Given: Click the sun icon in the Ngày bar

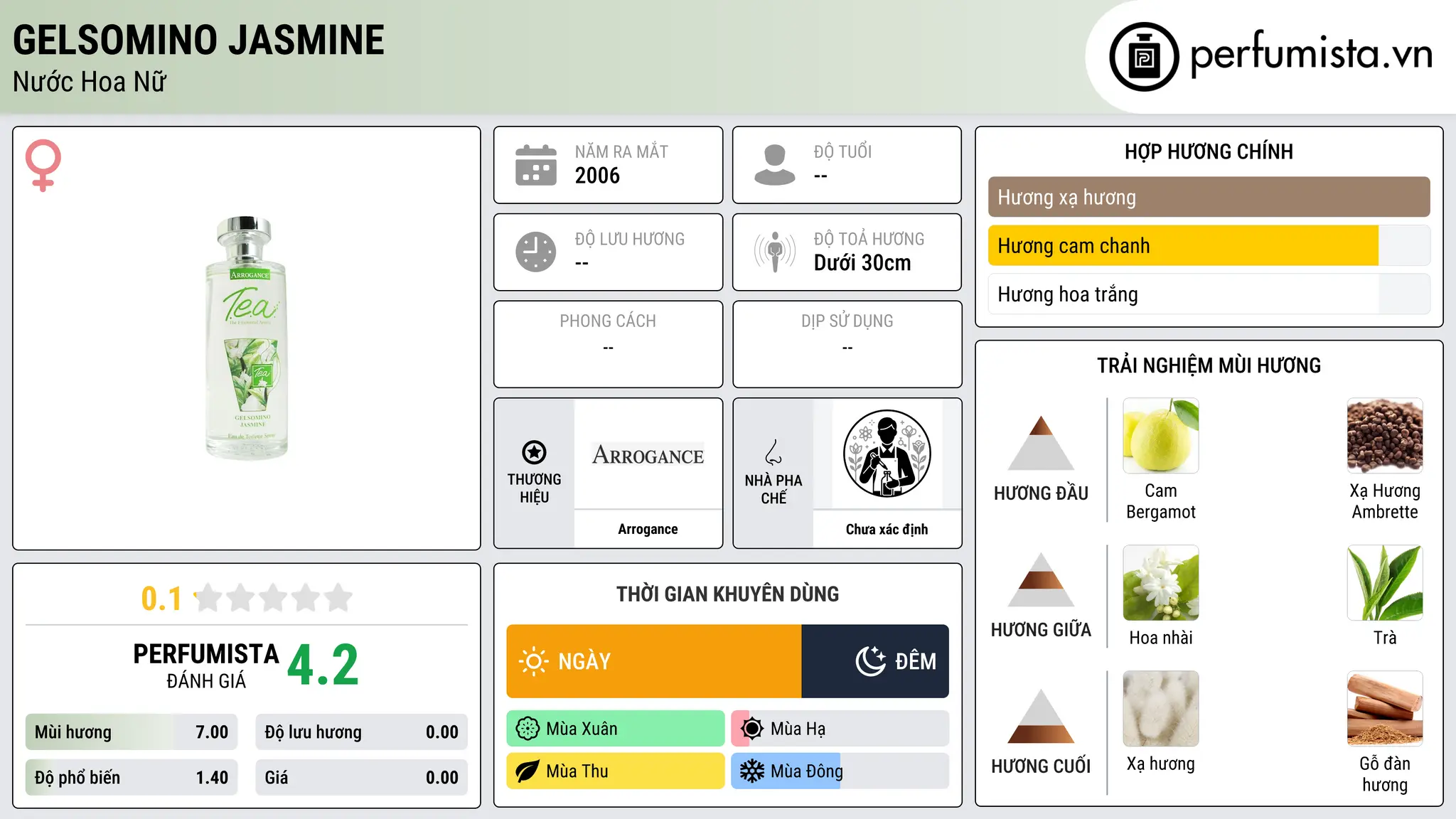Looking at the screenshot, I should pyautogui.click(x=533, y=661).
